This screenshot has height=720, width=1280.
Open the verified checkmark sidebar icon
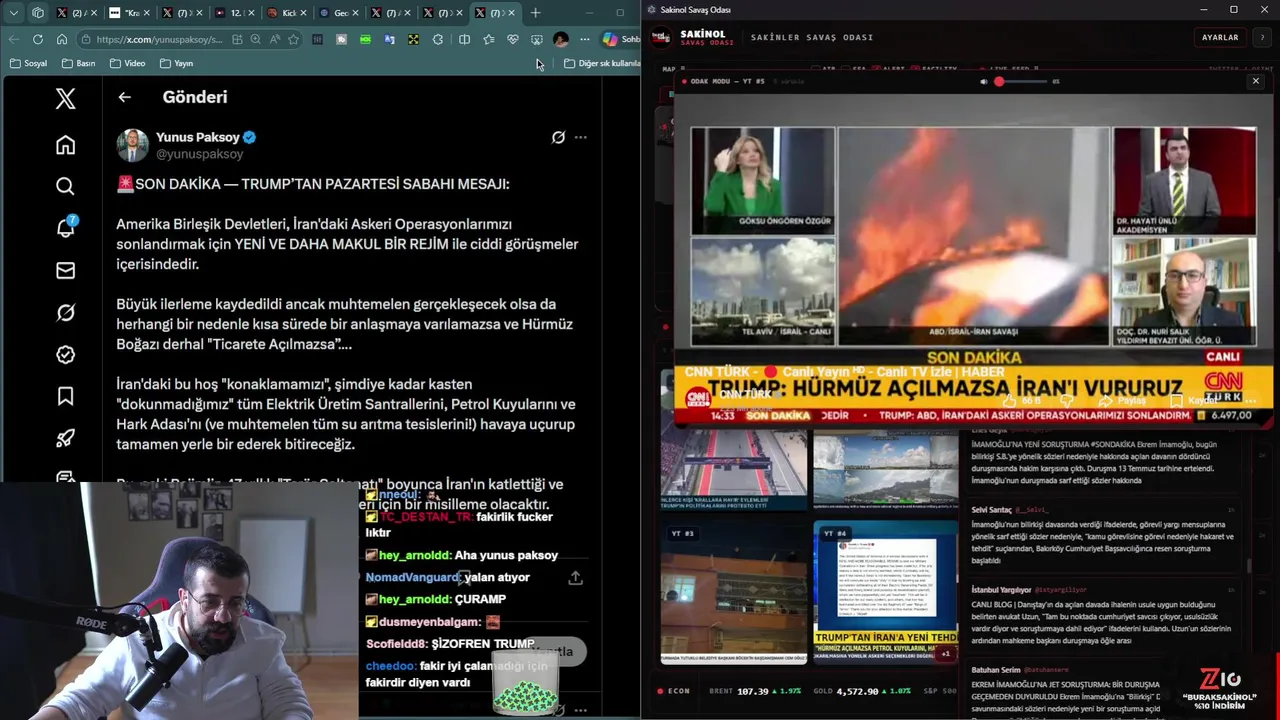pos(65,355)
